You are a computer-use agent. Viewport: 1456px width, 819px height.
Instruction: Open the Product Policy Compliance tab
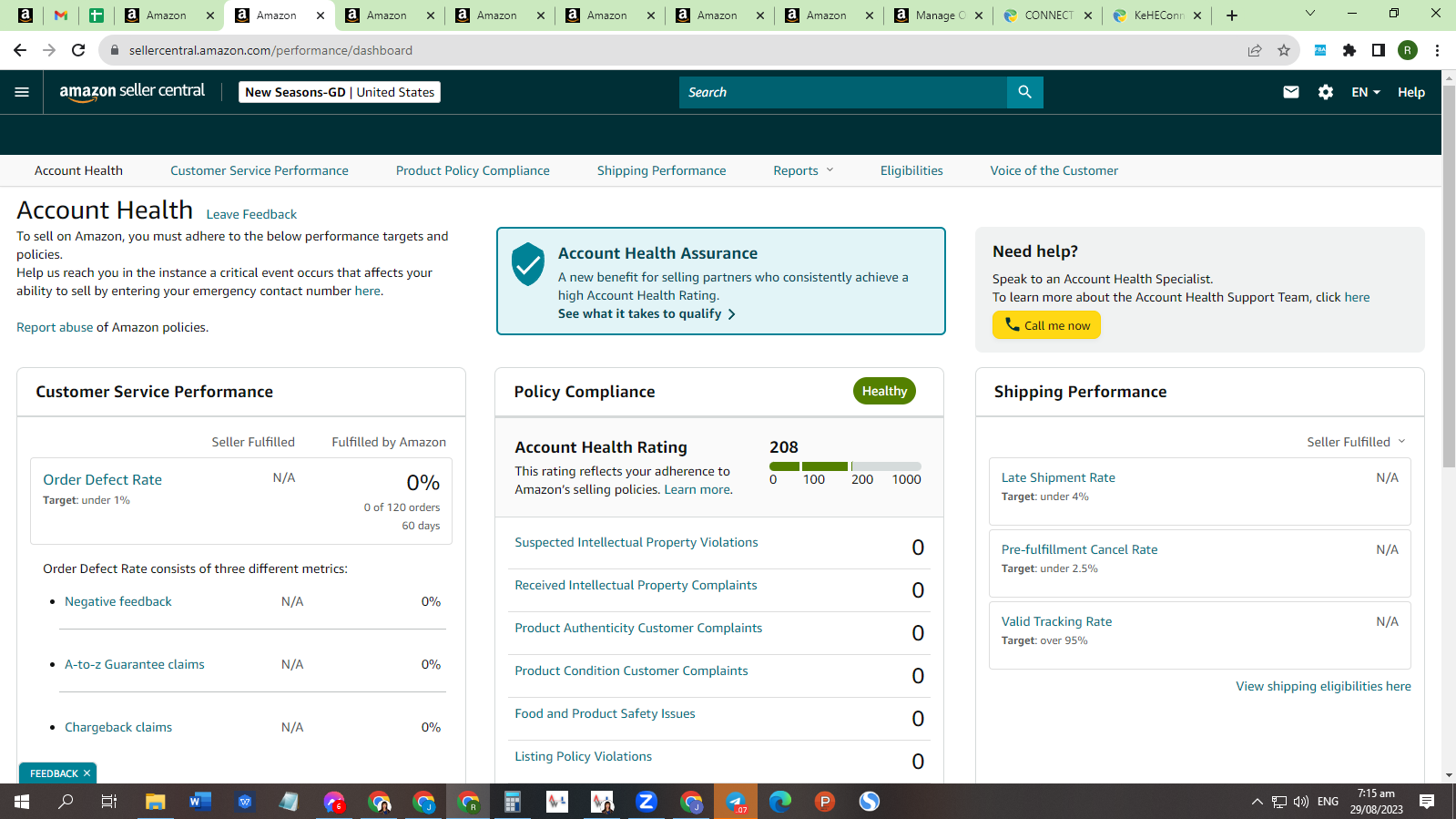click(473, 170)
